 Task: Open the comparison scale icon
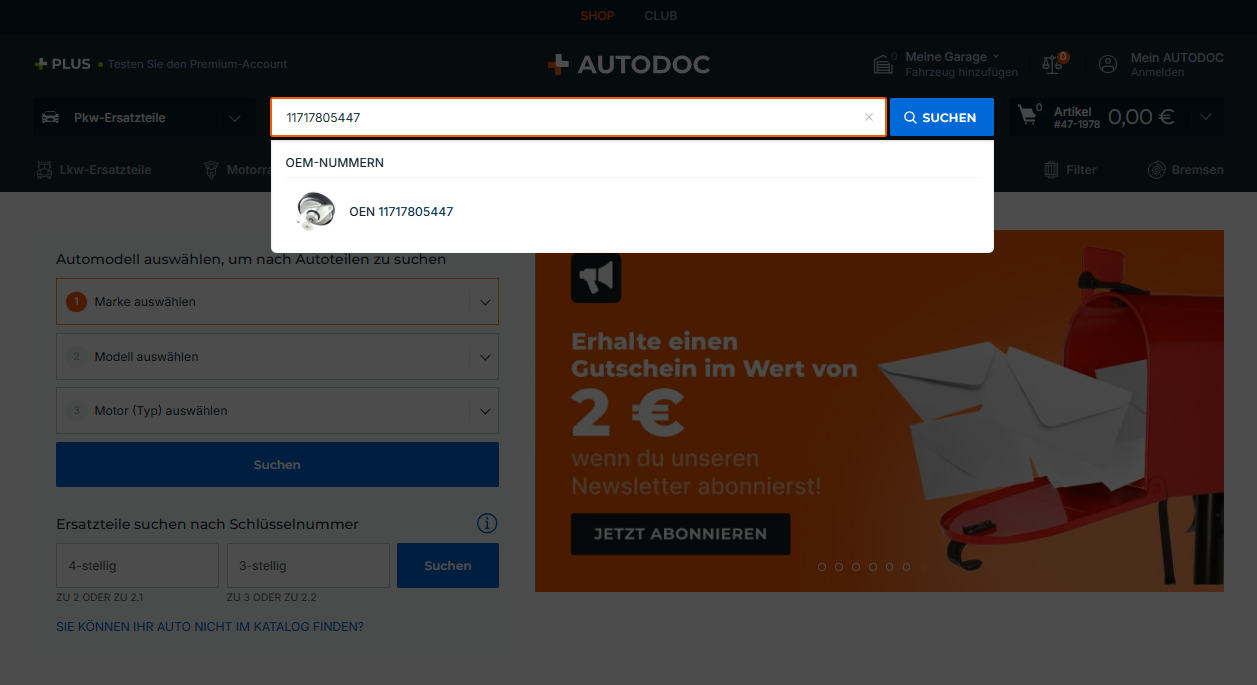[x=1052, y=64]
